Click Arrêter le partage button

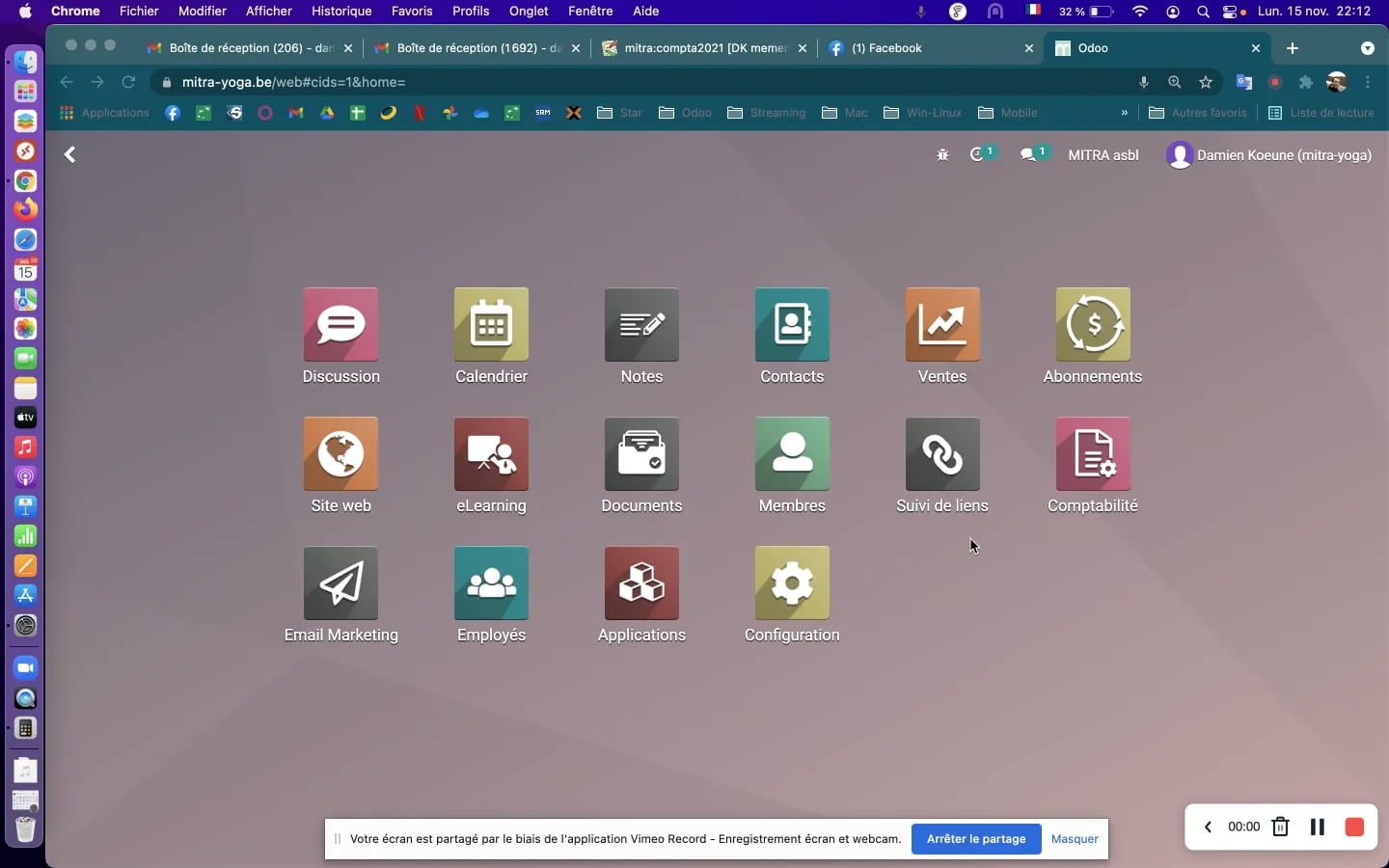click(x=976, y=839)
